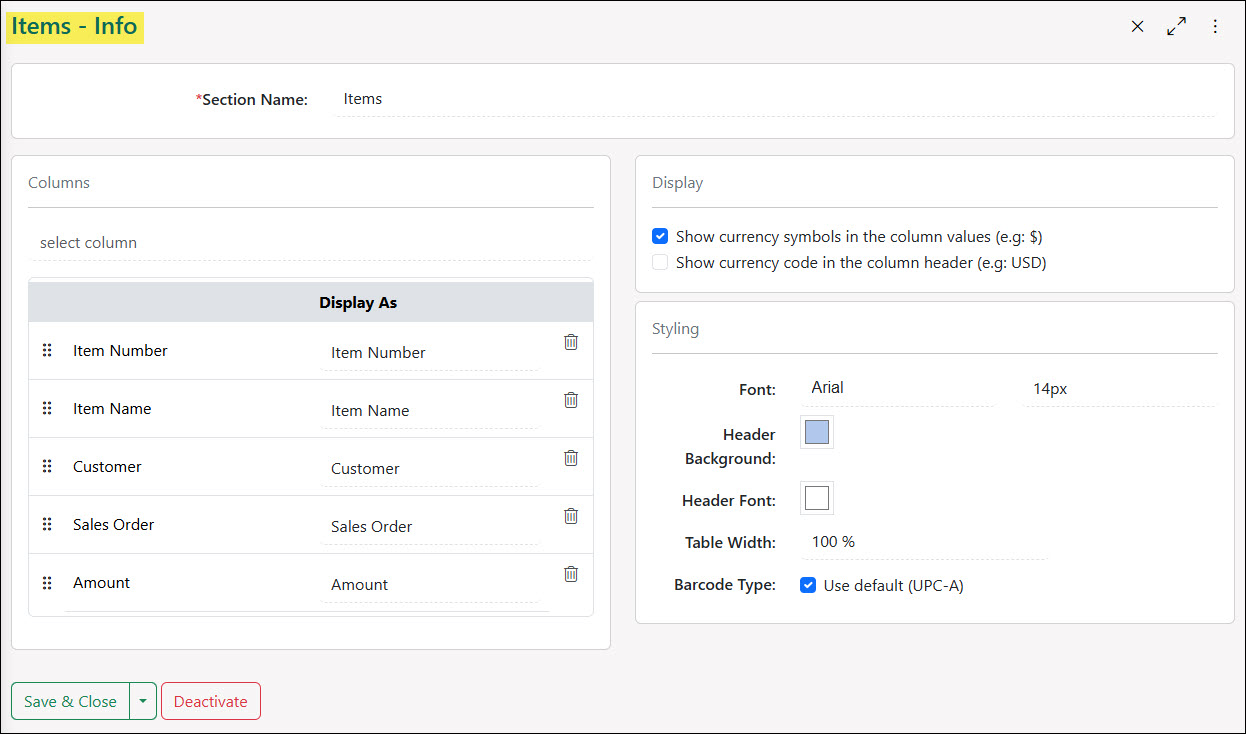
Task: Click the Deactivate button
Action: point(210,701)
